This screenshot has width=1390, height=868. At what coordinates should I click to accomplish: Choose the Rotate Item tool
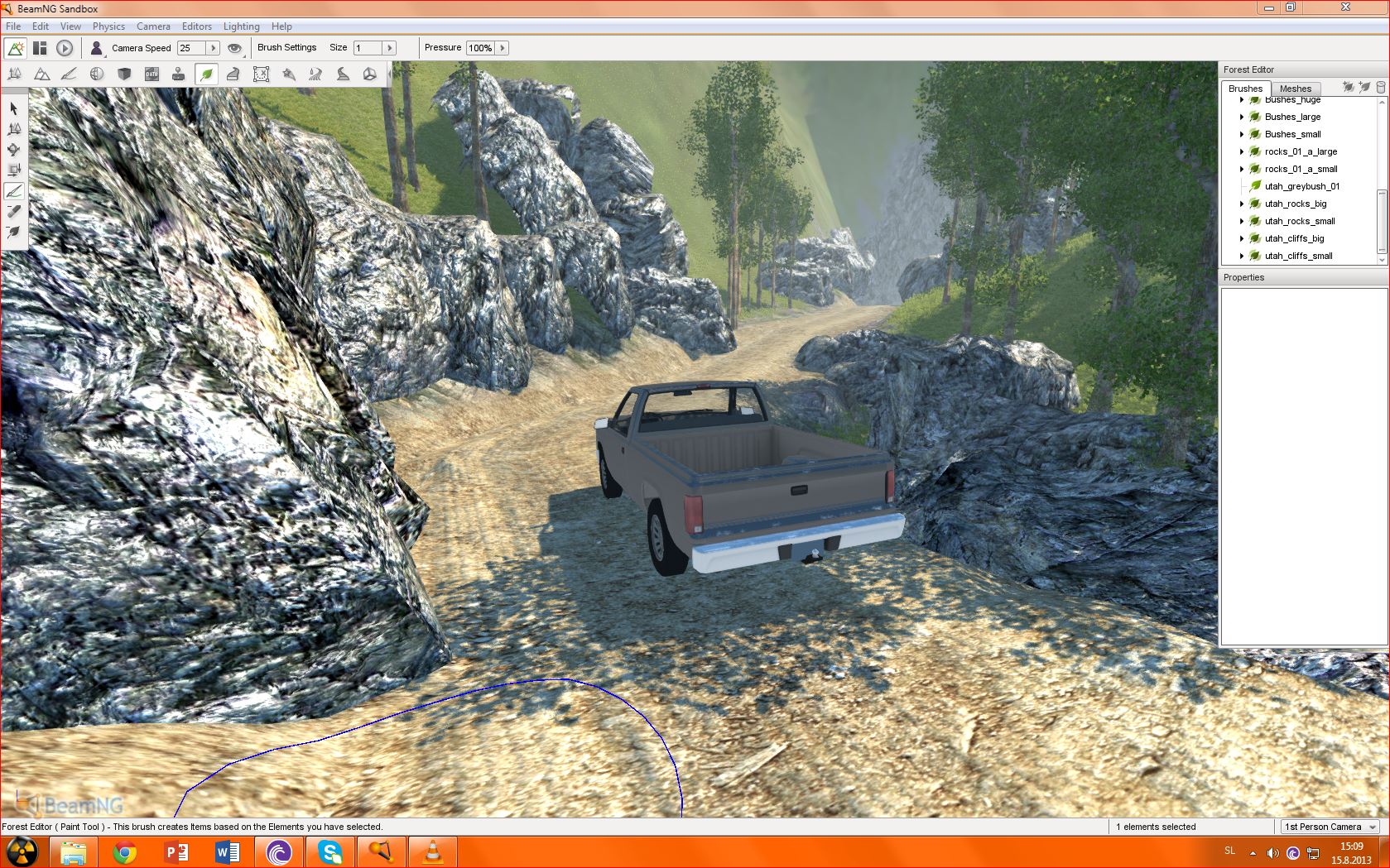coord(14,150)
